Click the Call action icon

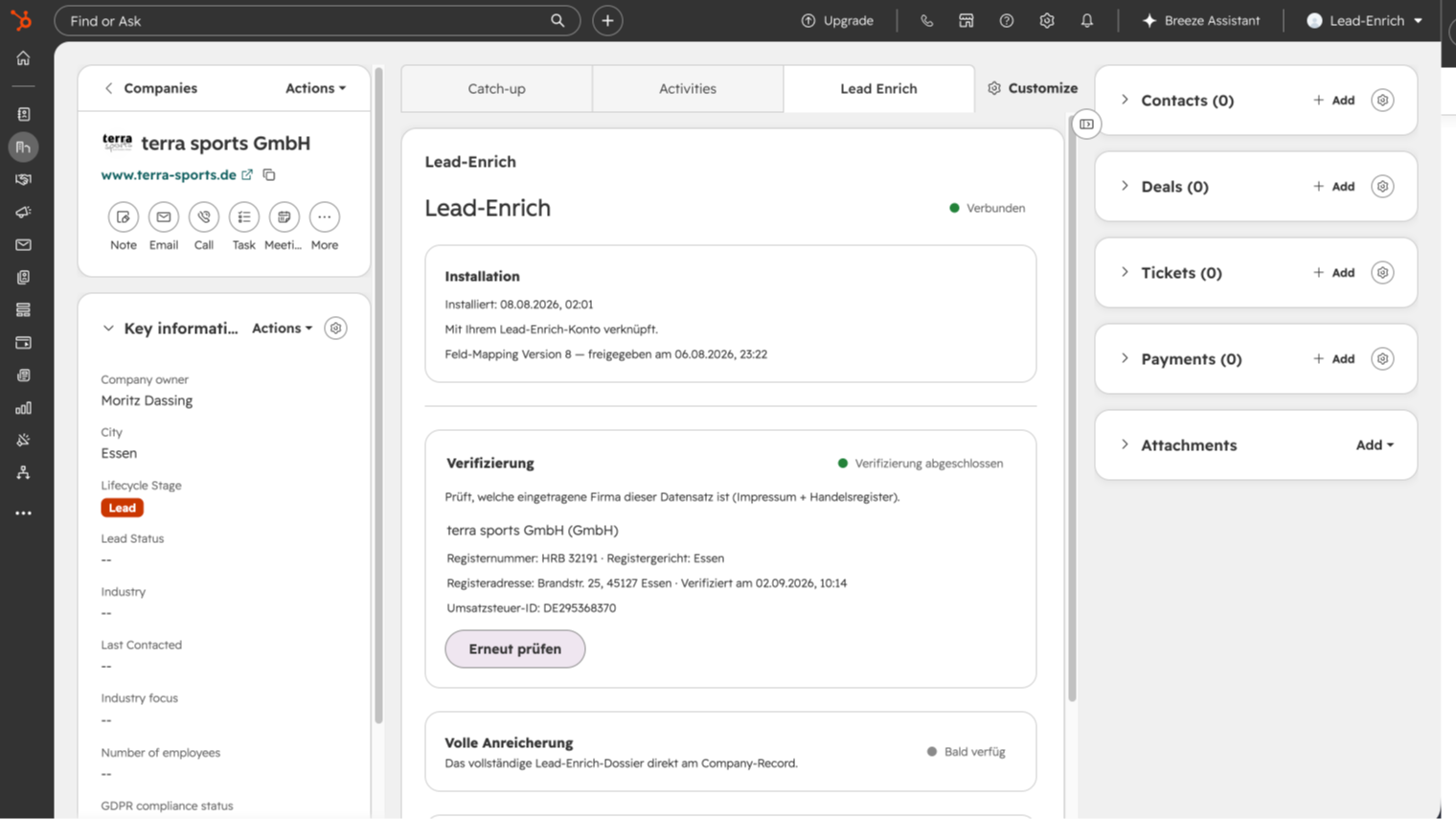tap(204, 217)
